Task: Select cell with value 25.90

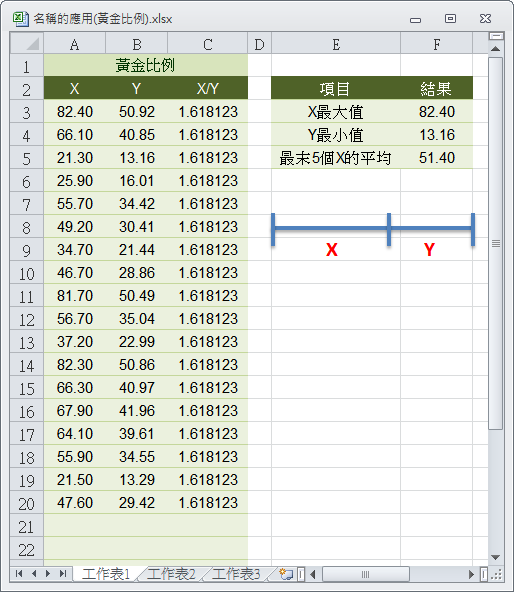Action: point(74,180)
